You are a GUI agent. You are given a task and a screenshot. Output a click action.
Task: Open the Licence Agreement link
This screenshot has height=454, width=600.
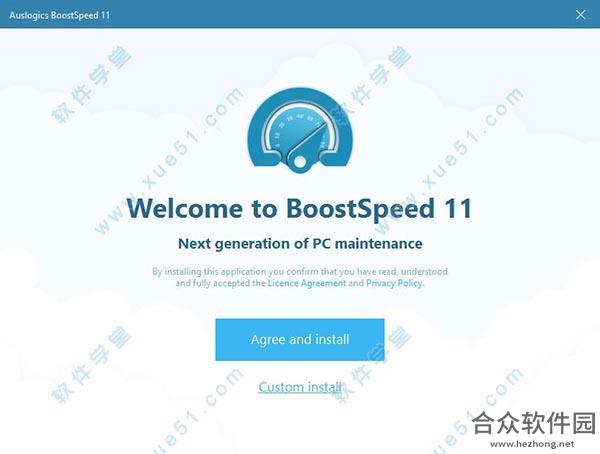307,283
